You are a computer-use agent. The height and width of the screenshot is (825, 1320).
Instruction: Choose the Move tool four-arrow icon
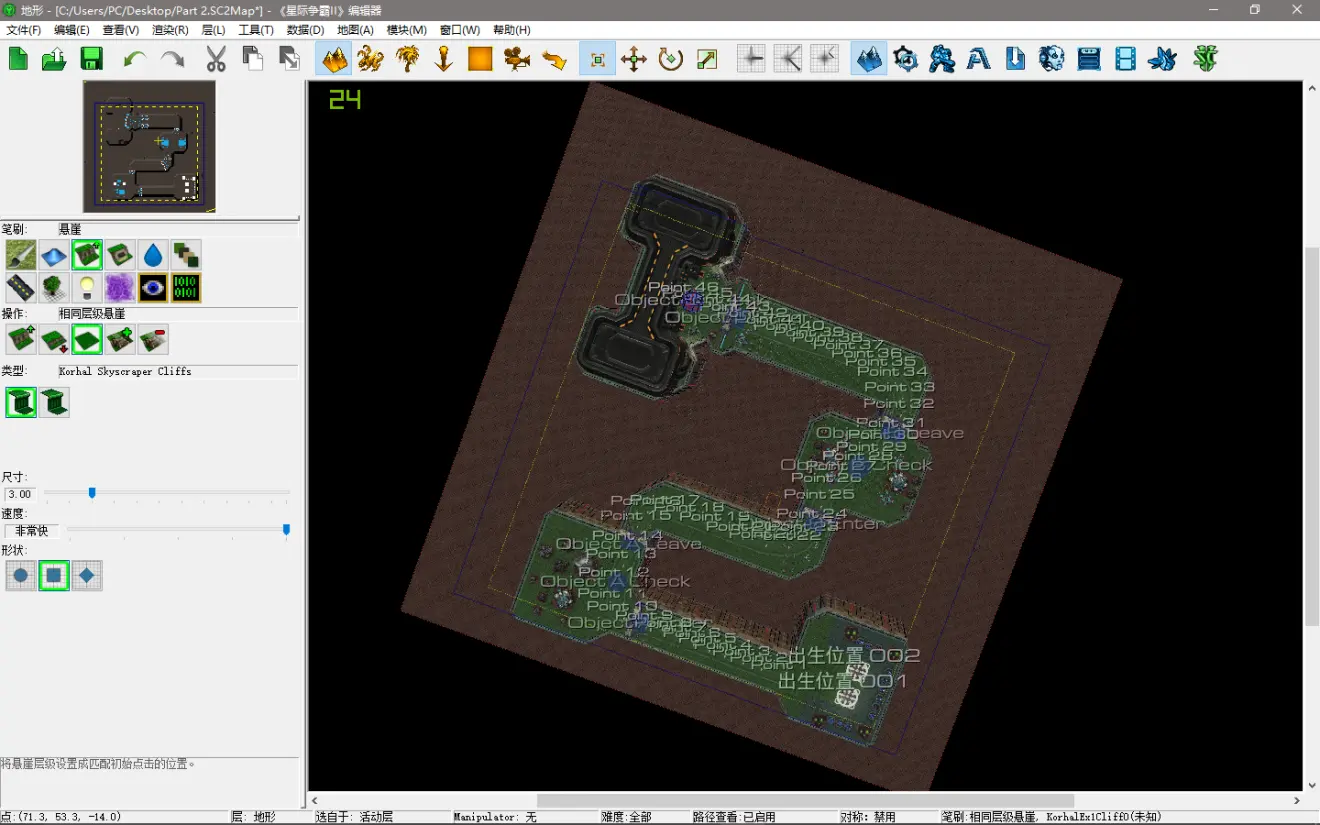[634, 59]
